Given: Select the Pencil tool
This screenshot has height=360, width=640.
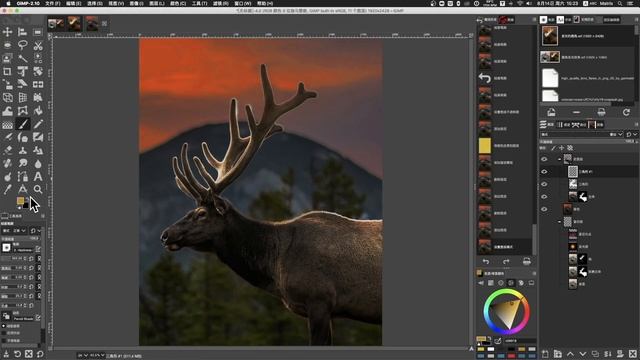Looking at the screenshot, I should [x=38, y=124].
